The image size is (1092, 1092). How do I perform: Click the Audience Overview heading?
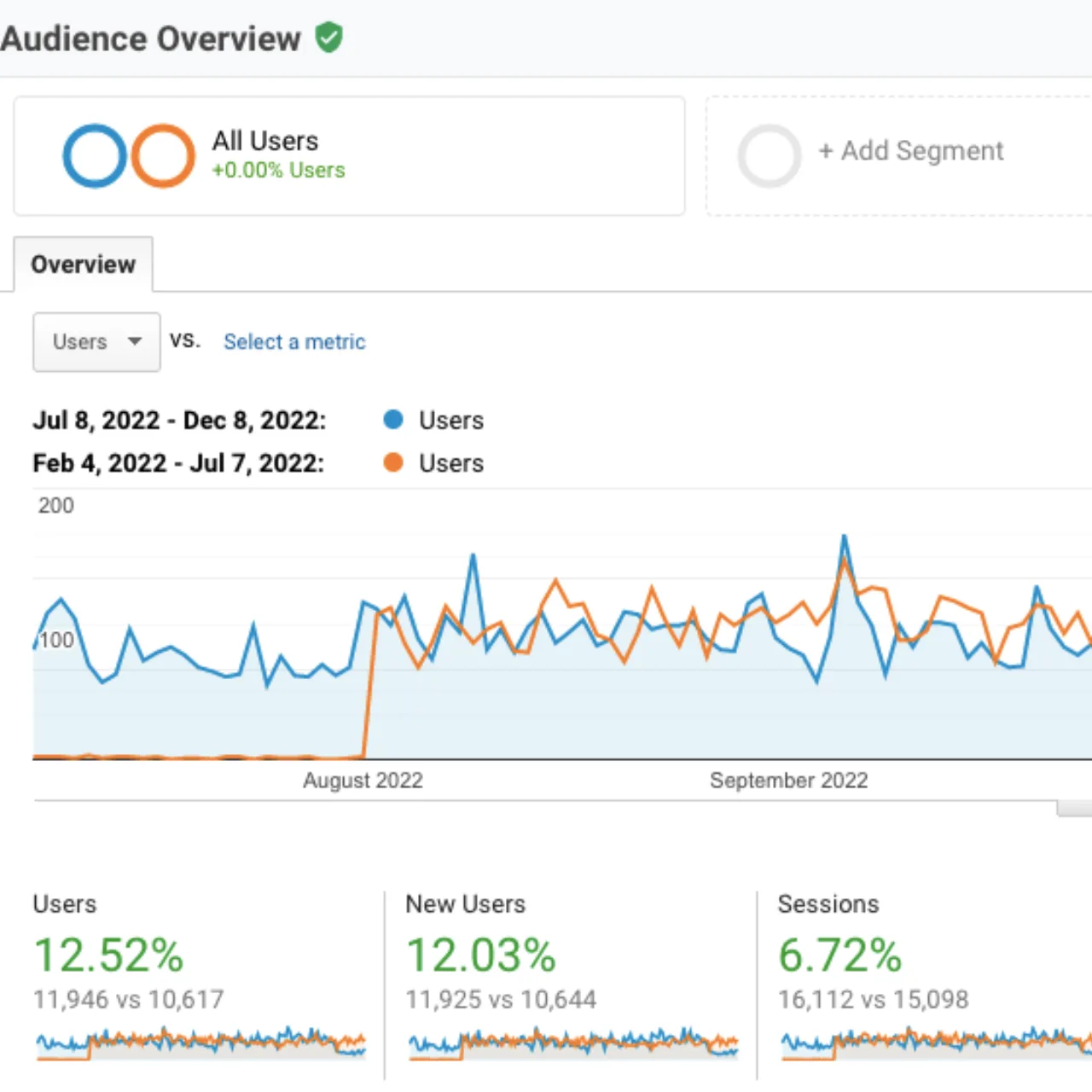click(150, 39)
